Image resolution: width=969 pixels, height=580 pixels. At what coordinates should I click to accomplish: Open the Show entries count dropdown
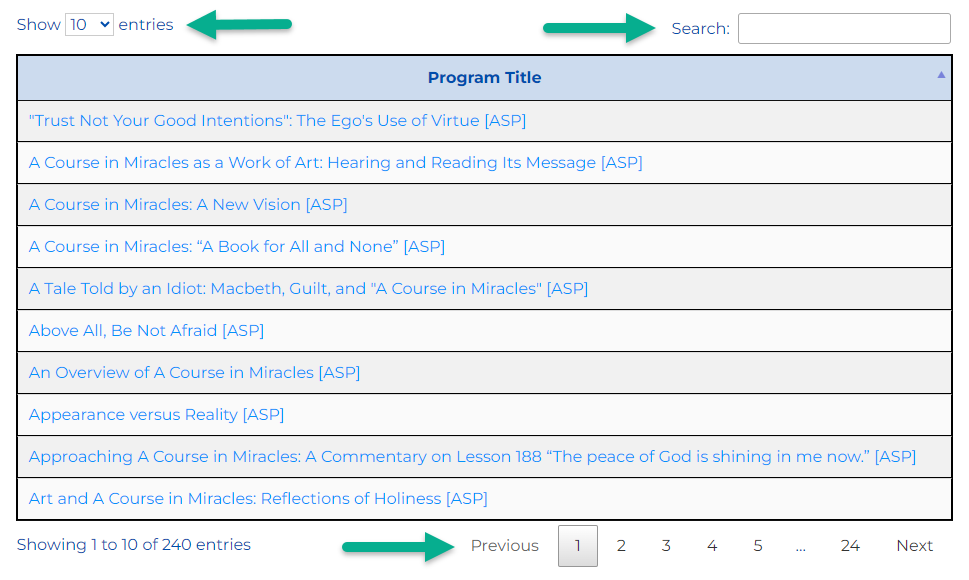(89, 25)
